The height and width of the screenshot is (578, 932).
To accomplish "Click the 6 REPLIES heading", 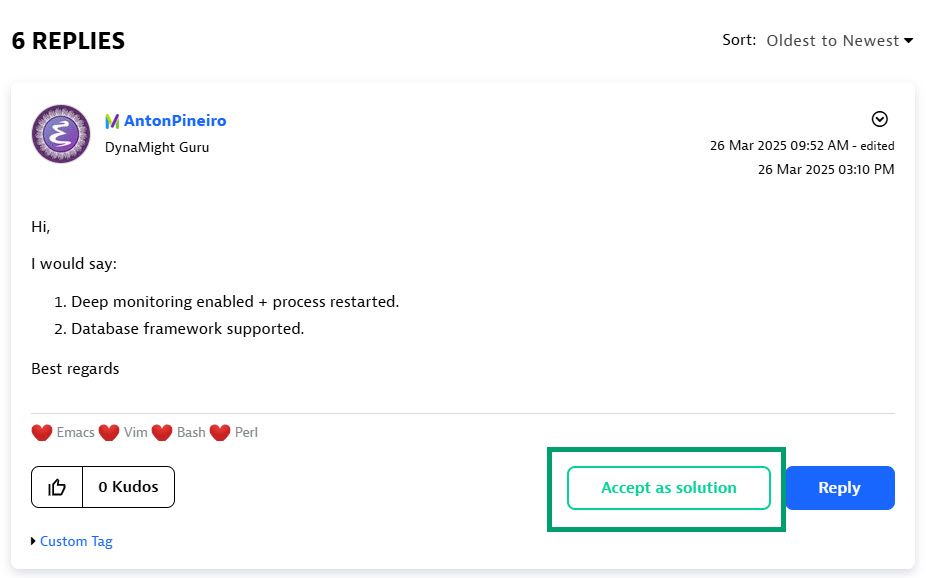I will click(68, 41).
